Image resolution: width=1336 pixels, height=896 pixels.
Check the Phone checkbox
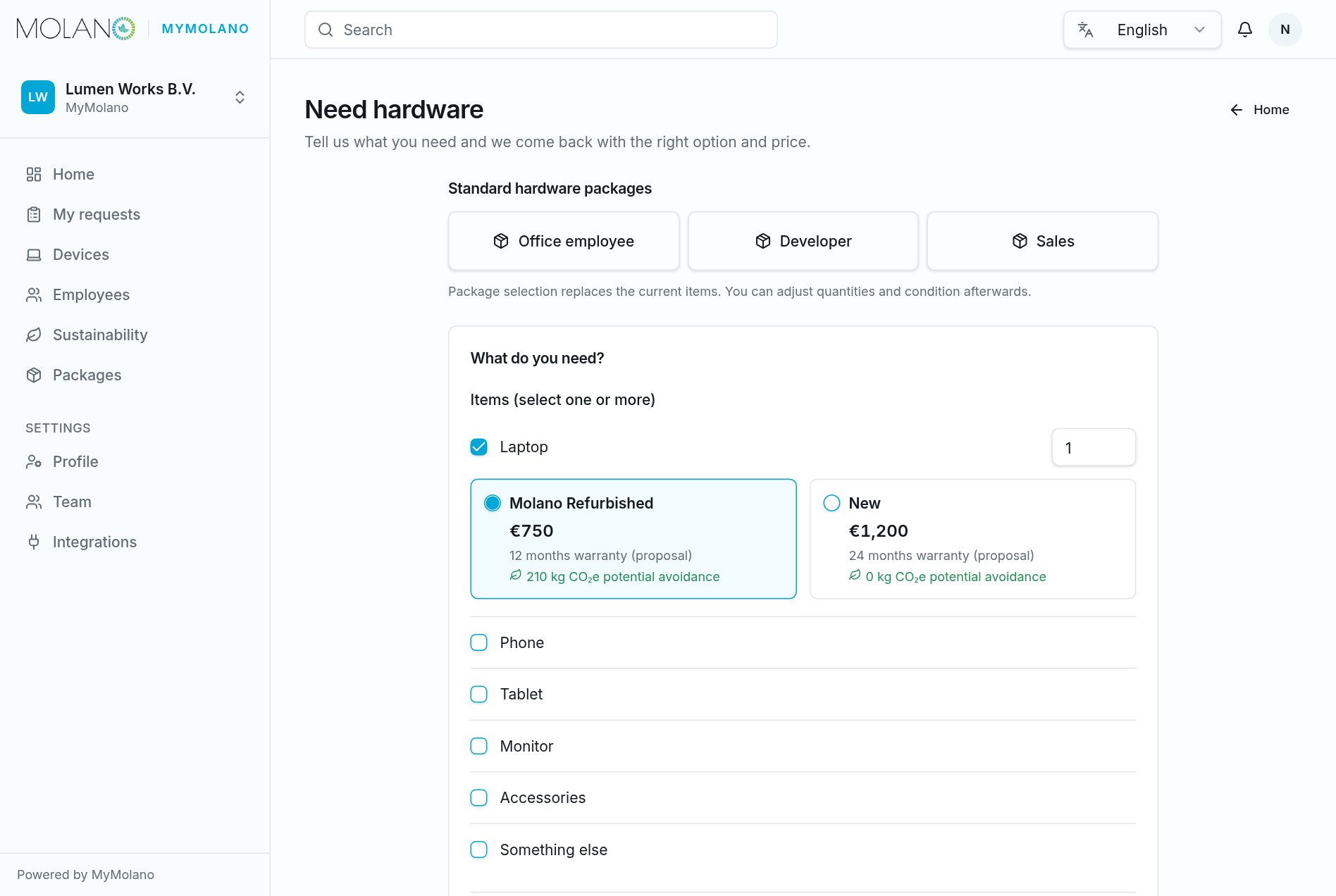(479, 642)
